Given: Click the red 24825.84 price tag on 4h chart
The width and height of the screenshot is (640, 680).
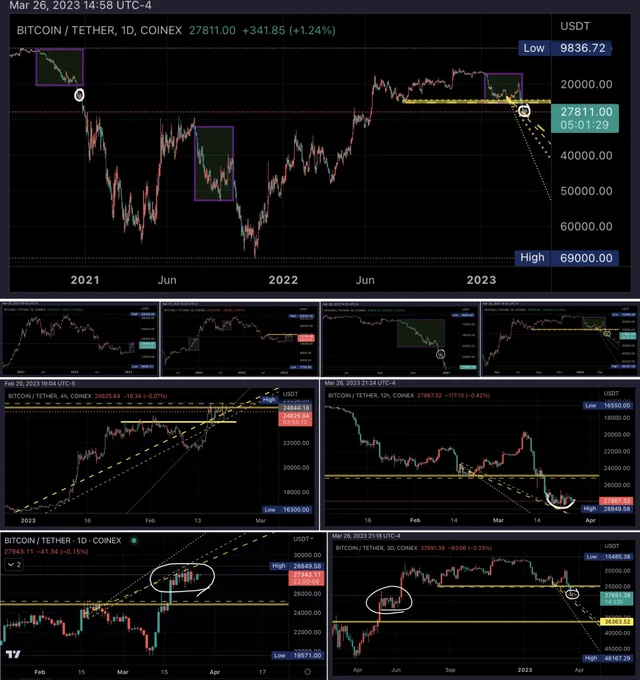Looking at the screenshot, I should pos(295,419).
